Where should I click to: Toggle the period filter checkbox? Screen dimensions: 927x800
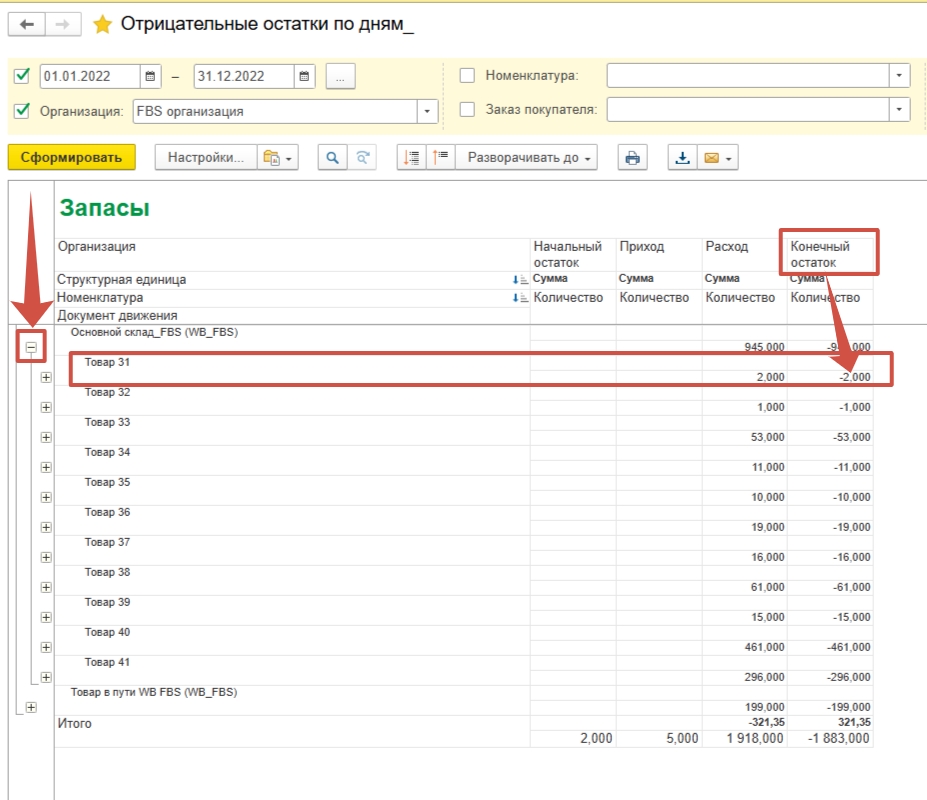(23, 76)
